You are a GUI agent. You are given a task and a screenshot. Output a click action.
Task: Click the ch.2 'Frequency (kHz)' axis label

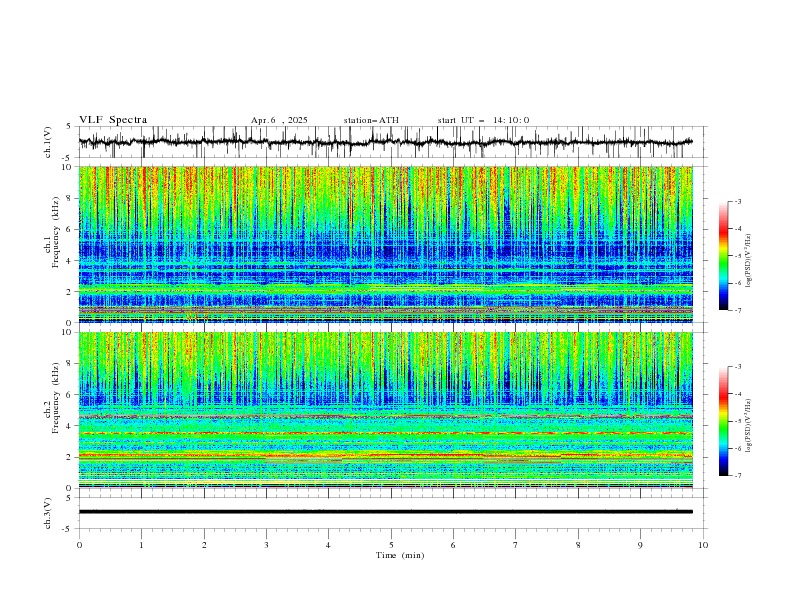coord(56,398)
